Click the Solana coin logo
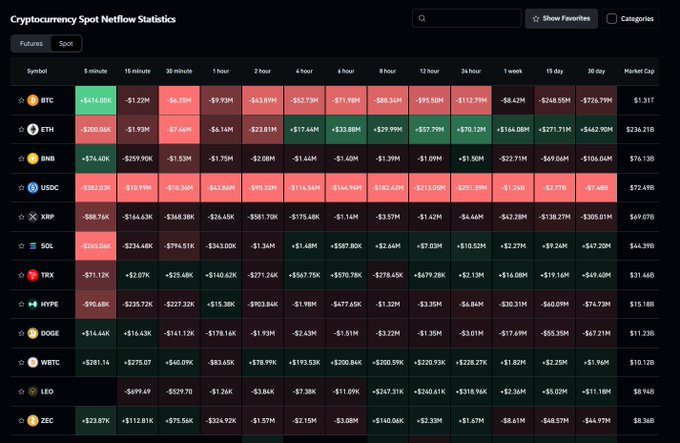The image size is (680, 443). pos(33,246)
